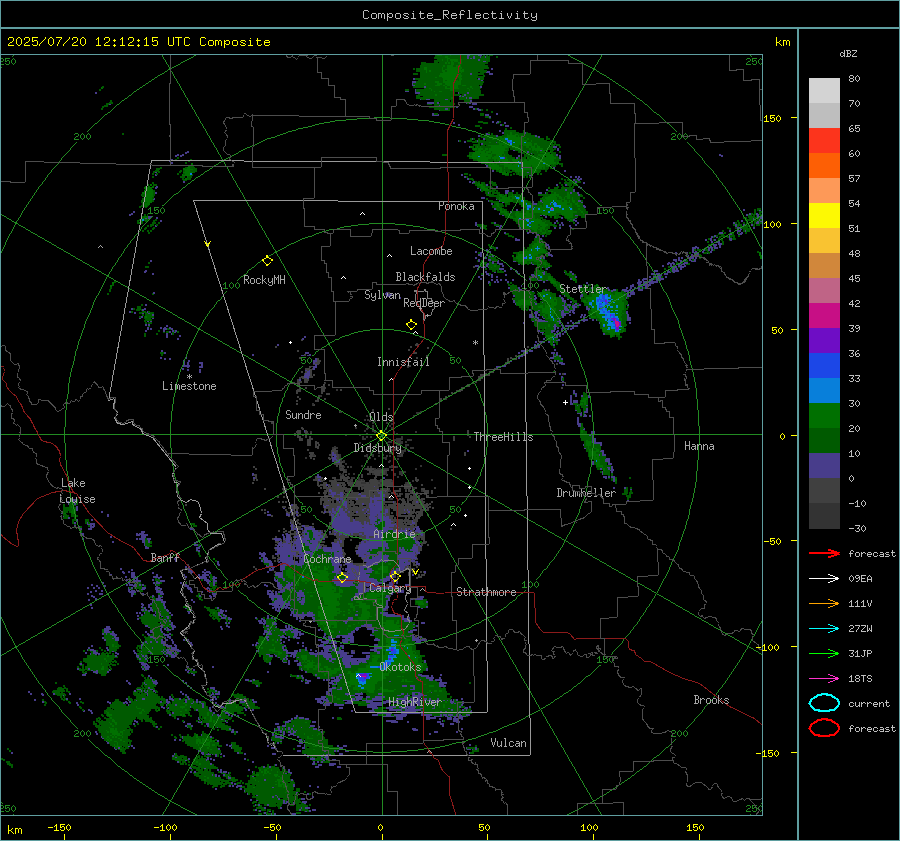
Task: Click the green 31JP arrow legend icon
Action: 824,653
